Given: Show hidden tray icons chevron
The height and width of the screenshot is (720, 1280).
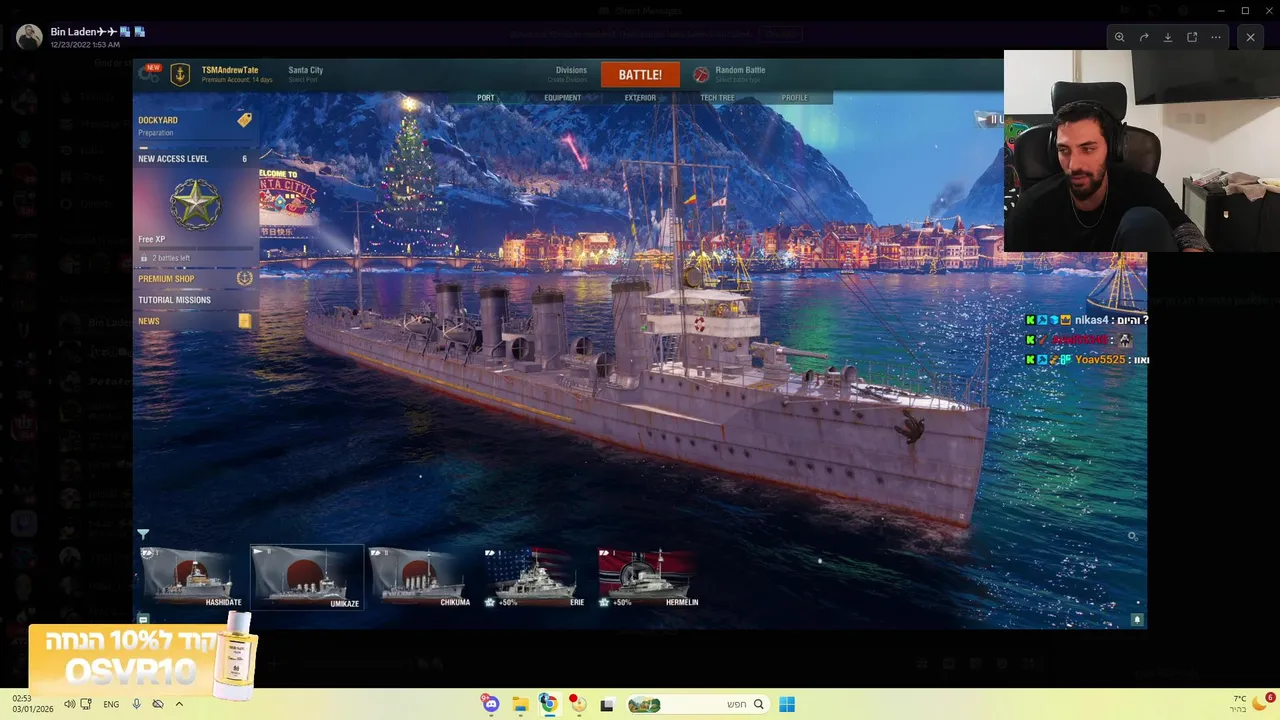Looking at the screenshot, I should [x=179, y=704].
